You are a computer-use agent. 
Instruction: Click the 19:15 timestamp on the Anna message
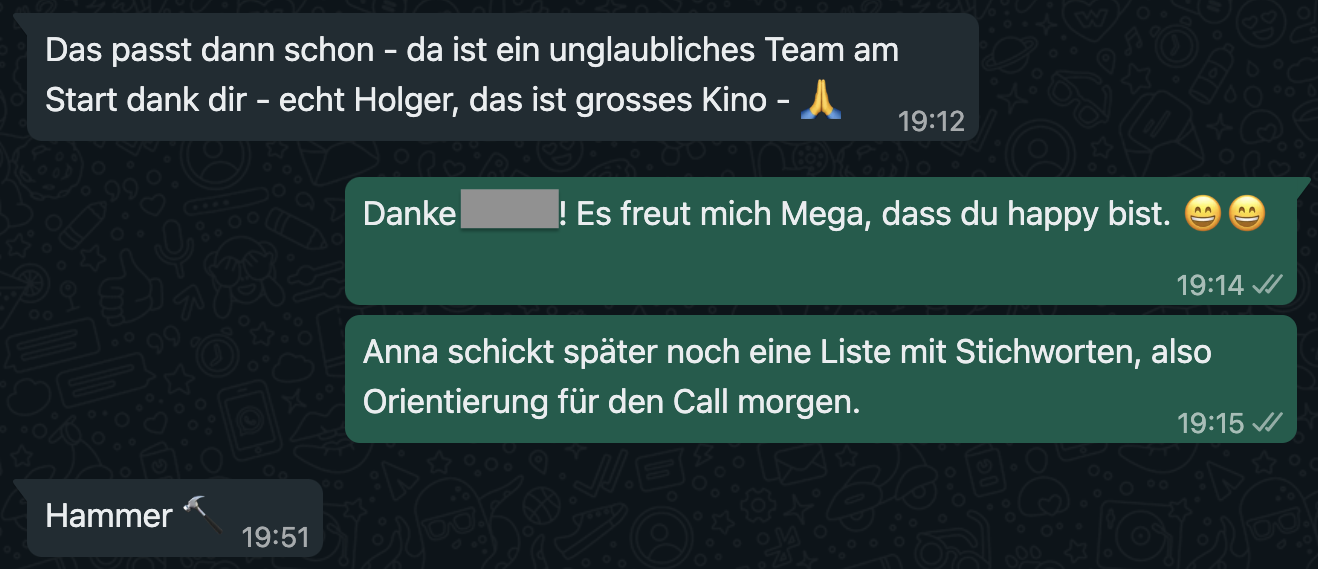tap(1210, 423)
